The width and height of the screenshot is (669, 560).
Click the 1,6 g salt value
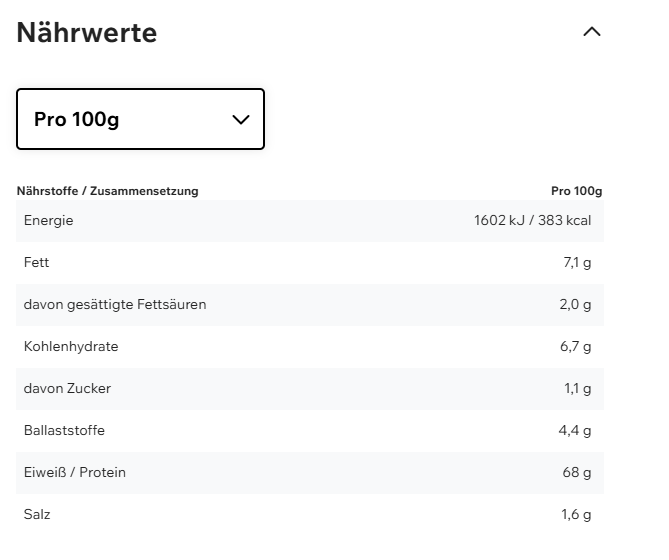coord(576,515)
